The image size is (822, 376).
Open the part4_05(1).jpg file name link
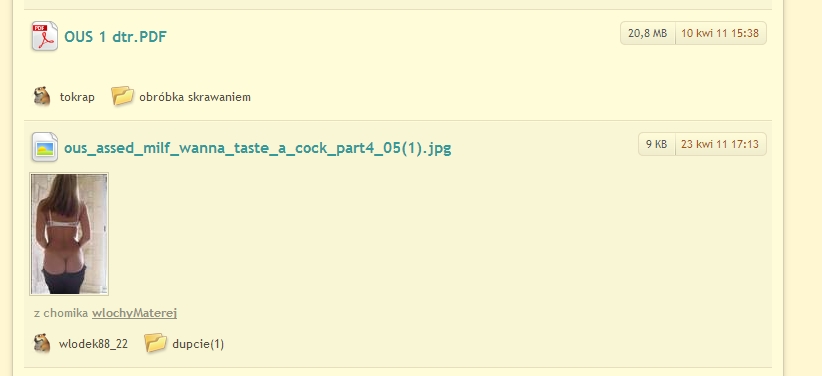click(257, 148)
